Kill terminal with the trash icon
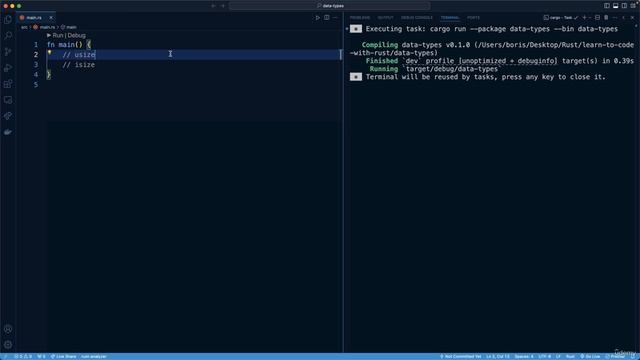 pos(606,18)
